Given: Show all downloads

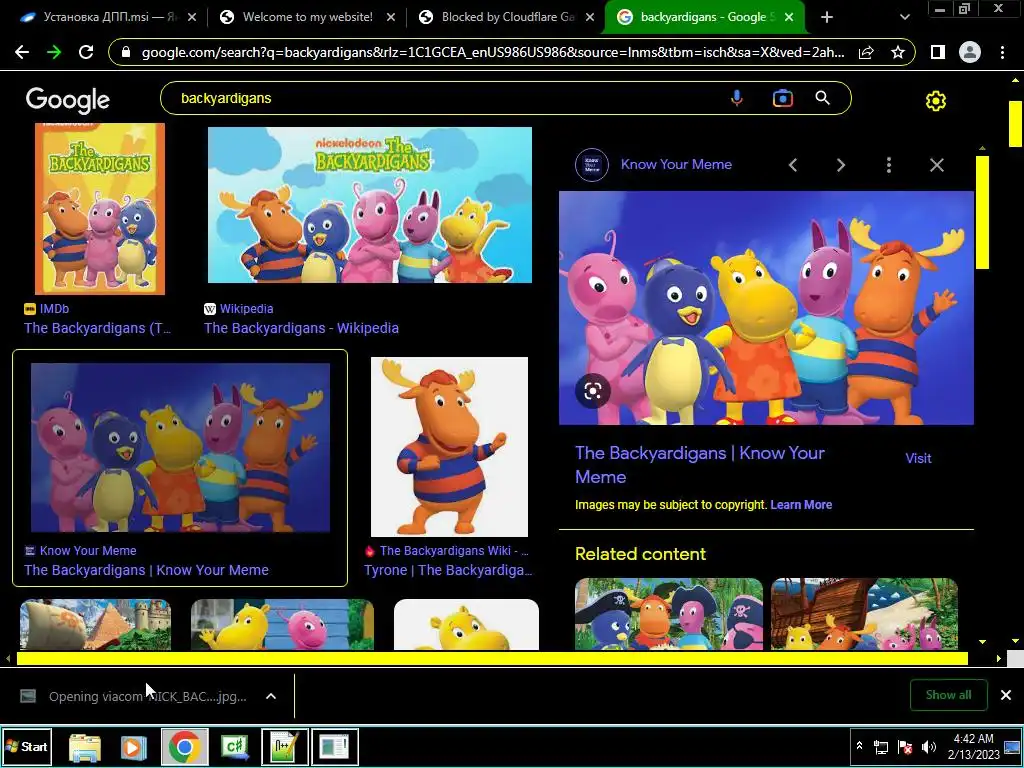Looking at the screenshot, I should [x=948, y=695].
